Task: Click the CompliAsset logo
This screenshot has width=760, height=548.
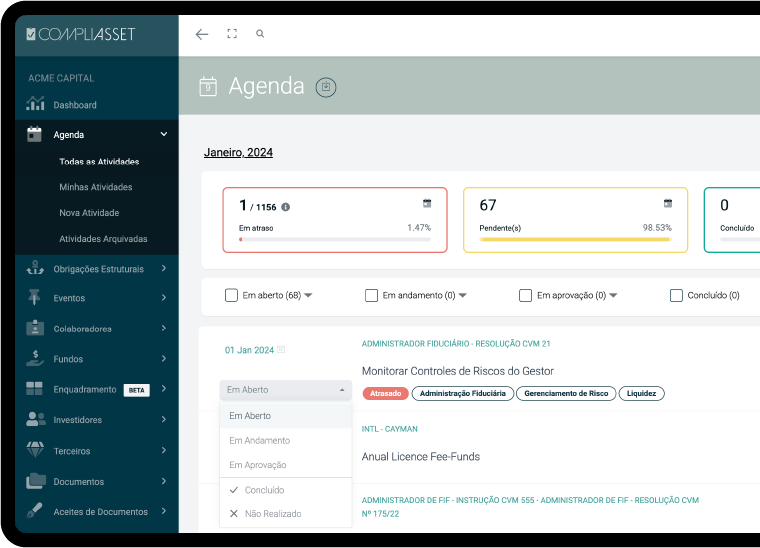Action: (81, 34)
